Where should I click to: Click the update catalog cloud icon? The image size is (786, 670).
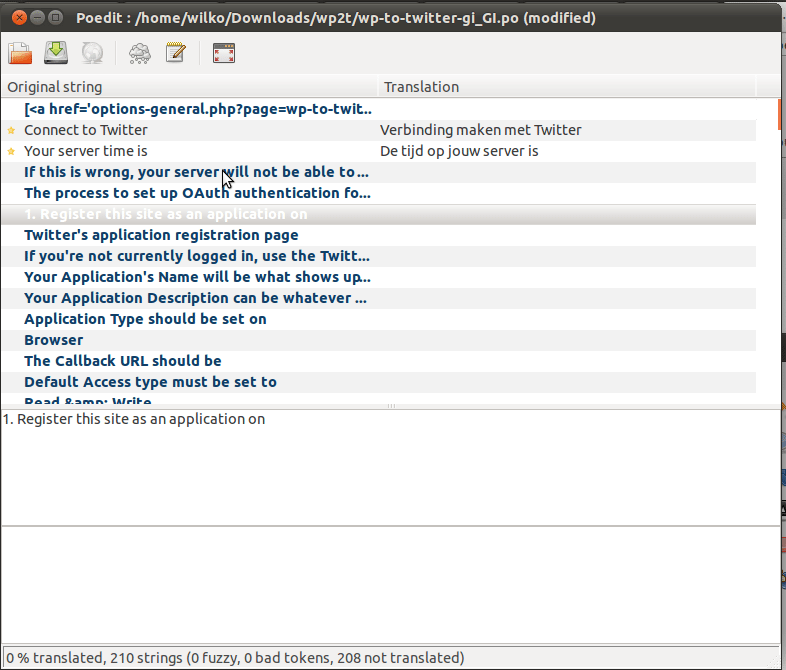pyautogui.click(x=140, y=53)
